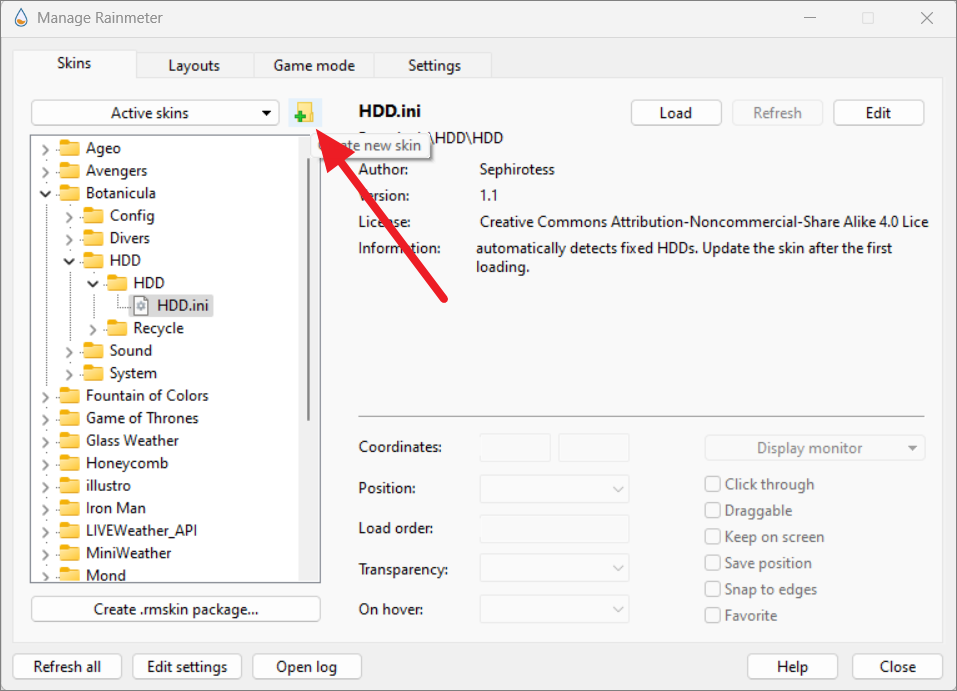
Task: Click the Rainmeter droplet icon in title bar
Action: tap(21, 18)
